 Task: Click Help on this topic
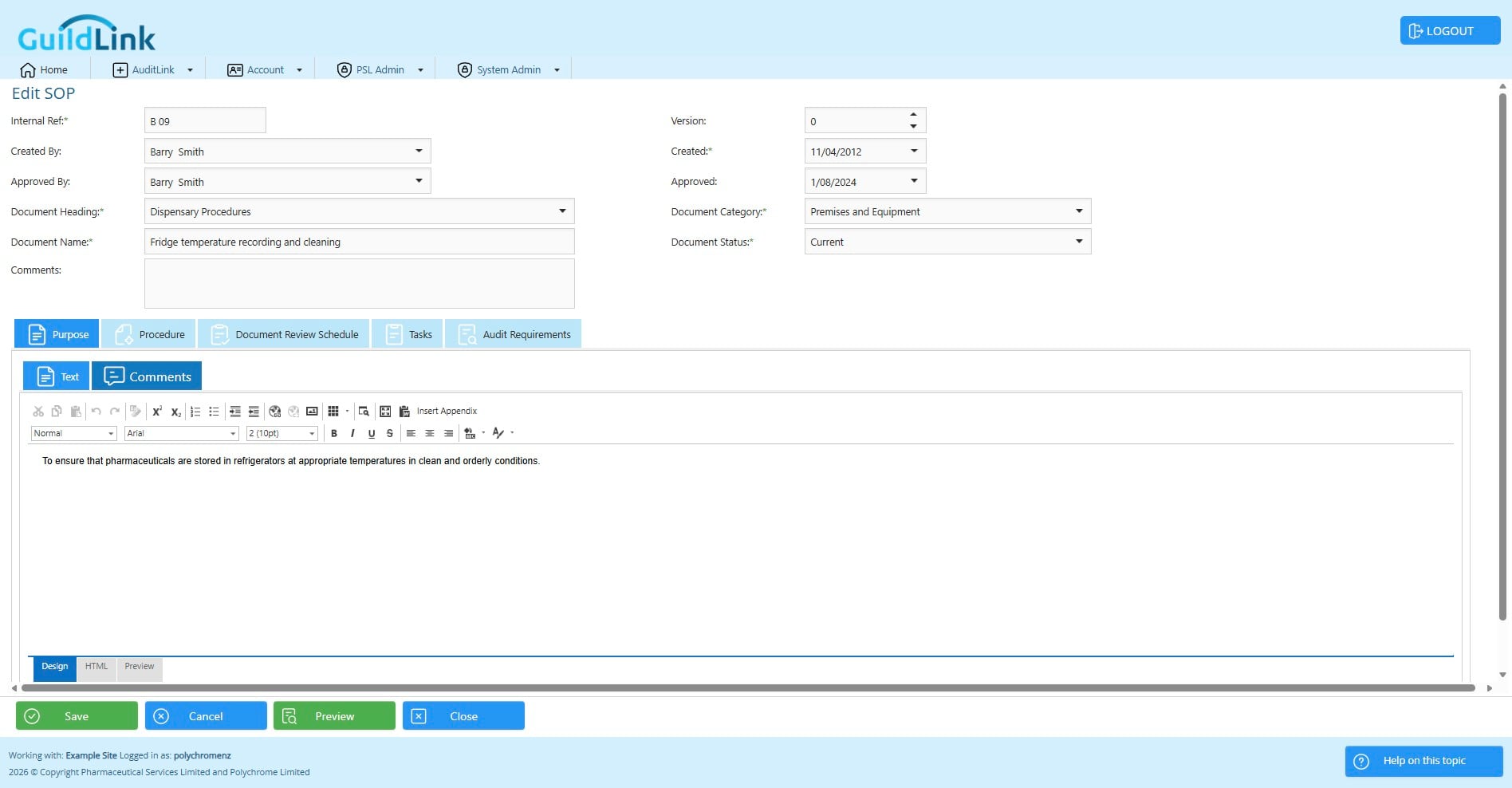click(x=1423, y=761)
